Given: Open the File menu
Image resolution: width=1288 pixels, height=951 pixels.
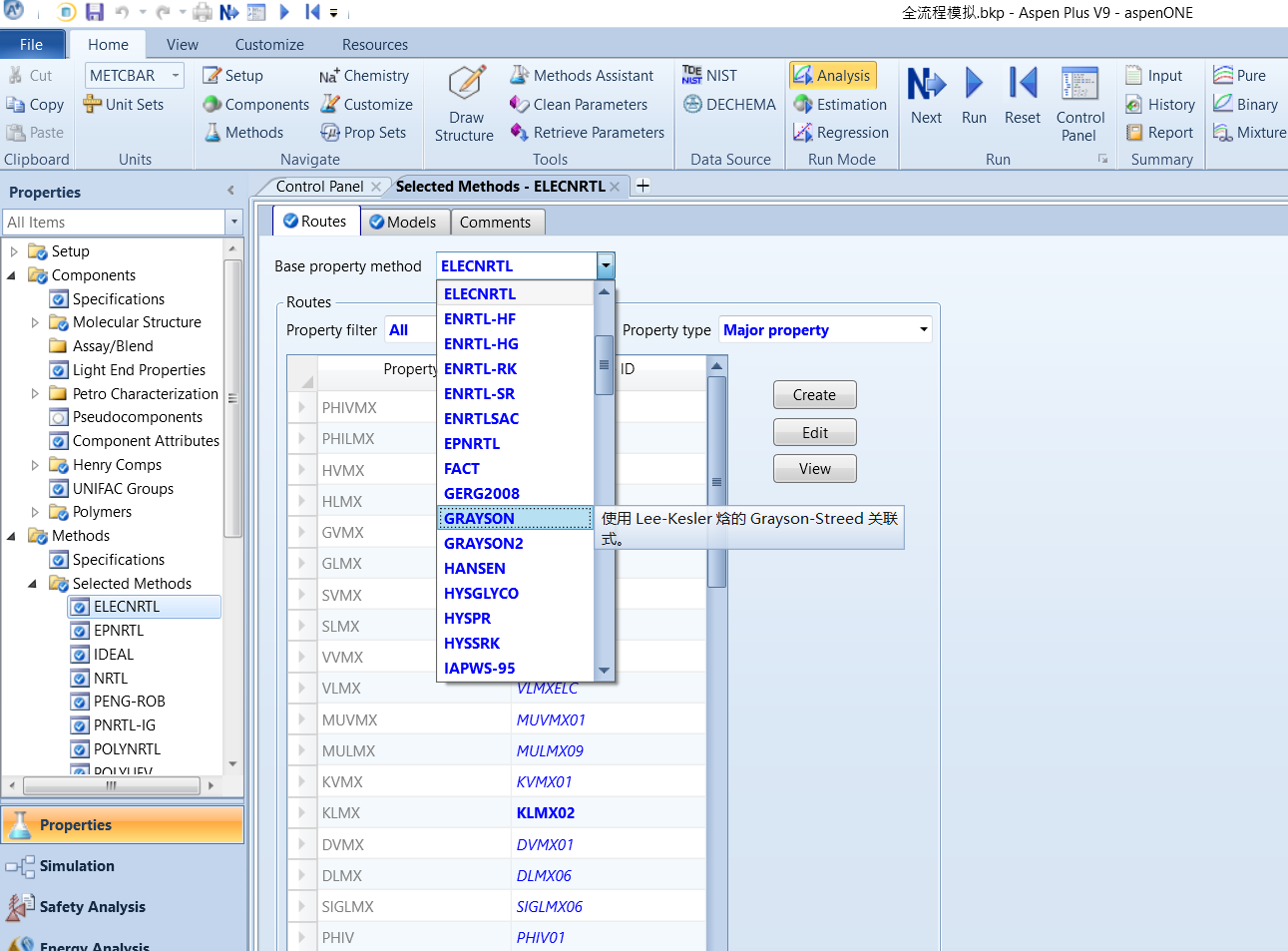Looking at the screenshot, I should (x=32, y=44).
